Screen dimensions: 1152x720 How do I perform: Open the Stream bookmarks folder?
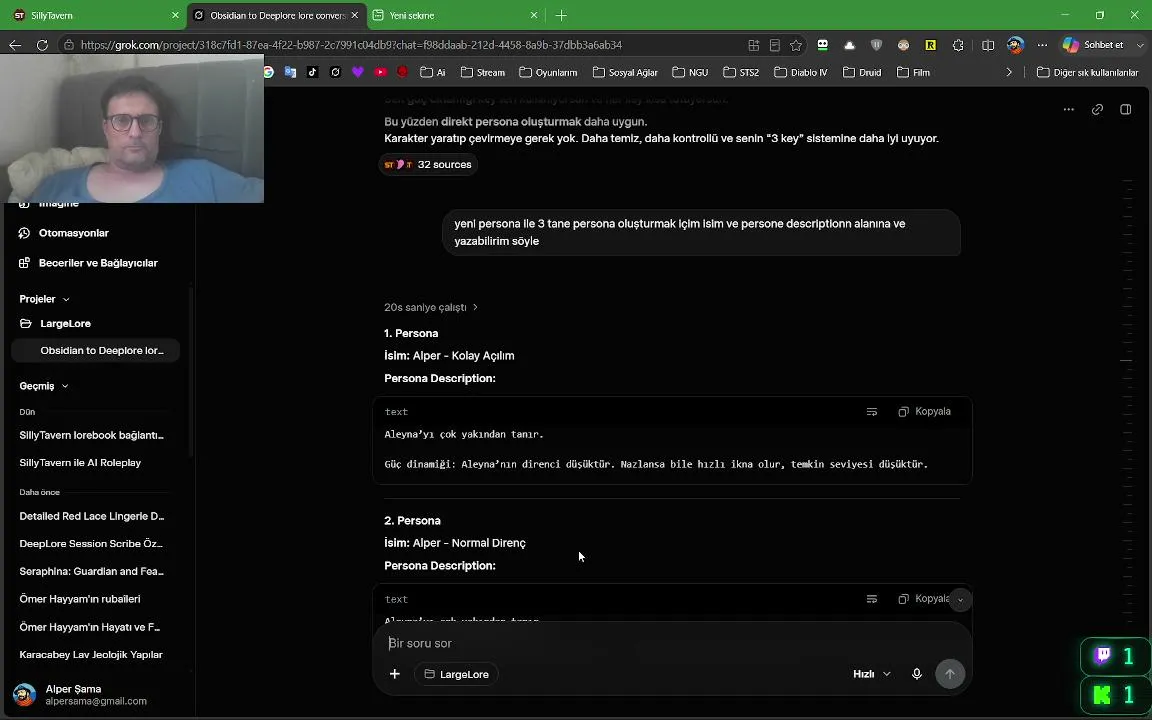[483, 72]
